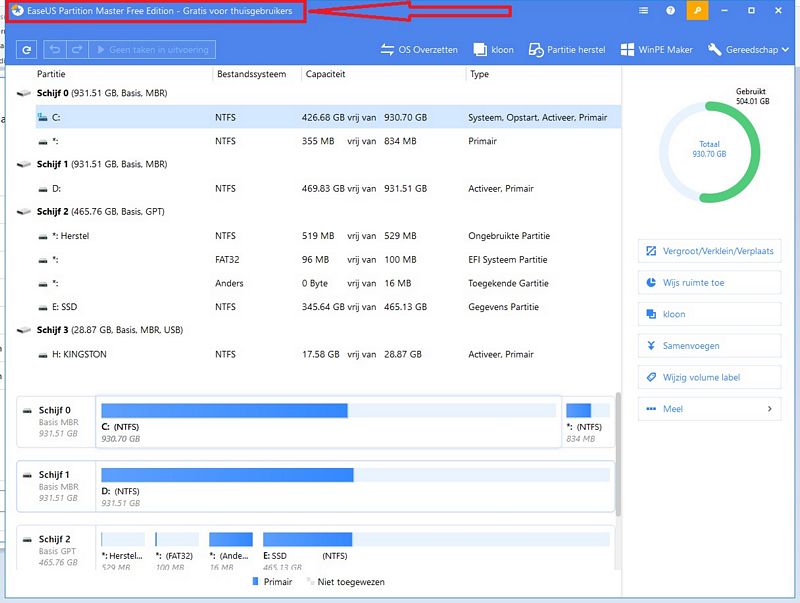
Task: Open the kloon toolbar option
Action: point(493,49)
